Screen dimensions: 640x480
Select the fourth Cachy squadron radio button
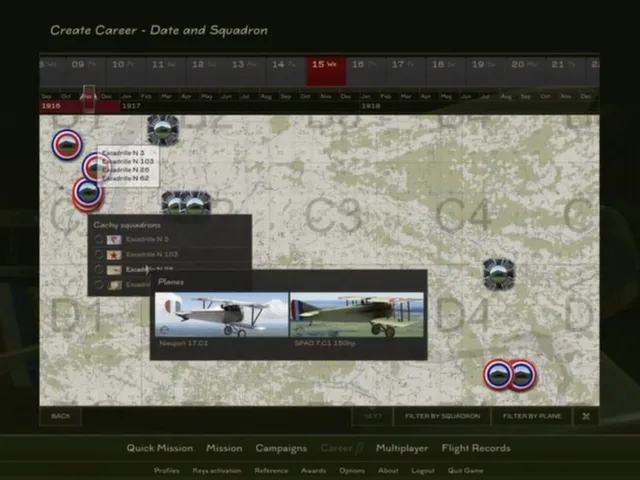(98, 284)
